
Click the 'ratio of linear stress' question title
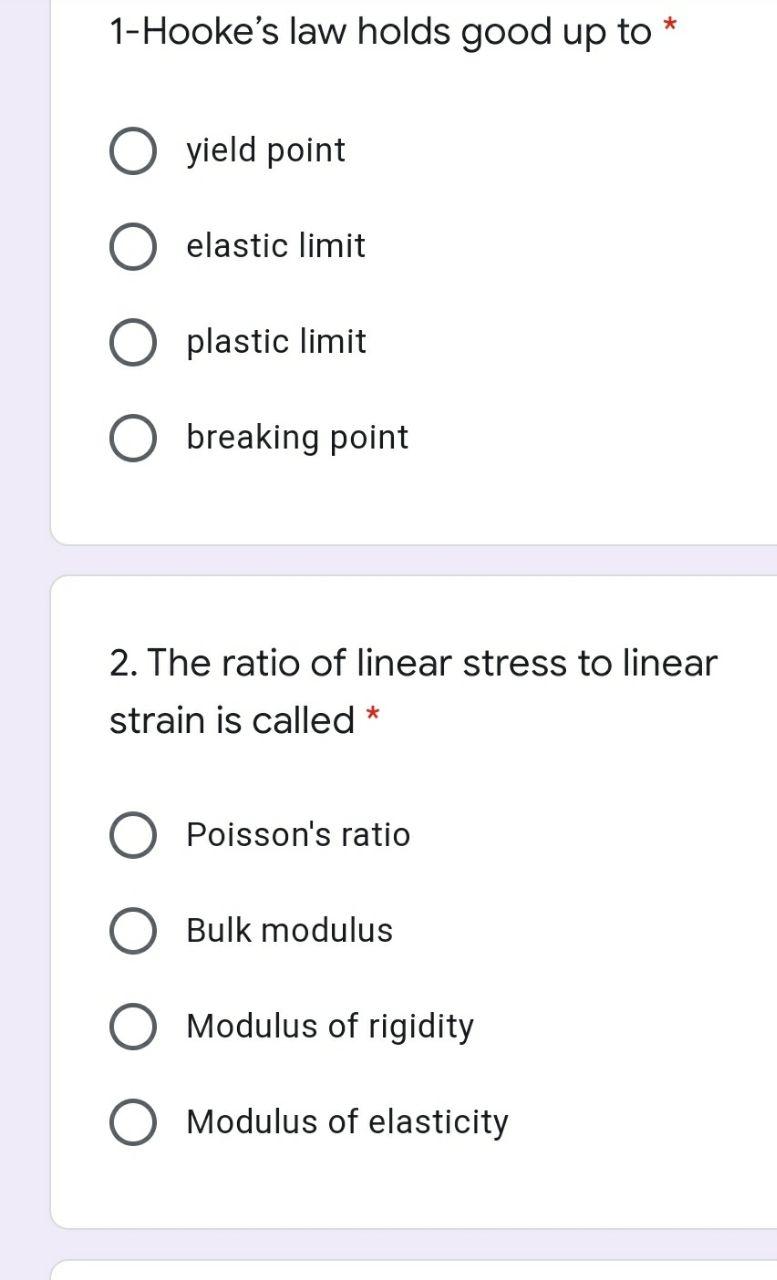pos(413,691)
